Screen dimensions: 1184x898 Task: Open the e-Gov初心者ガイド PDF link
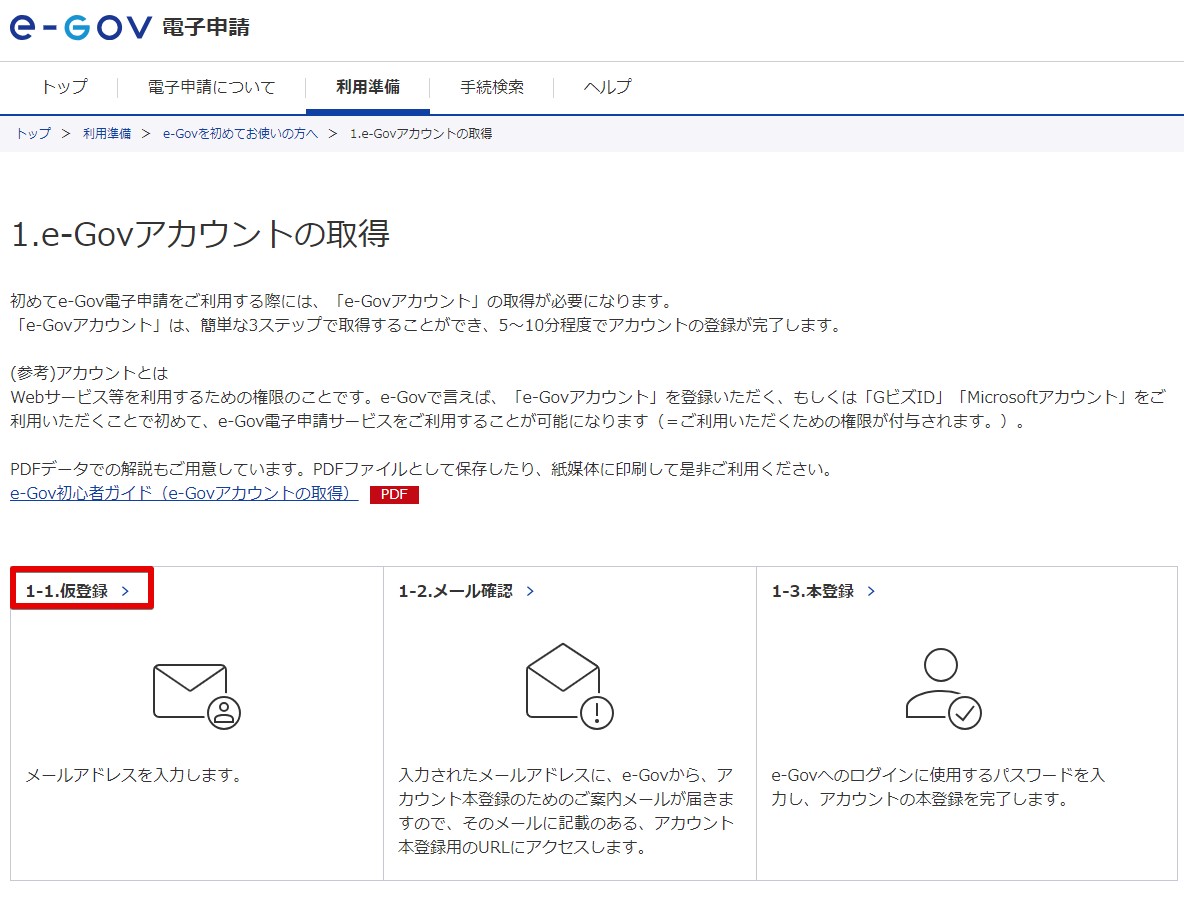coord(183,493)
